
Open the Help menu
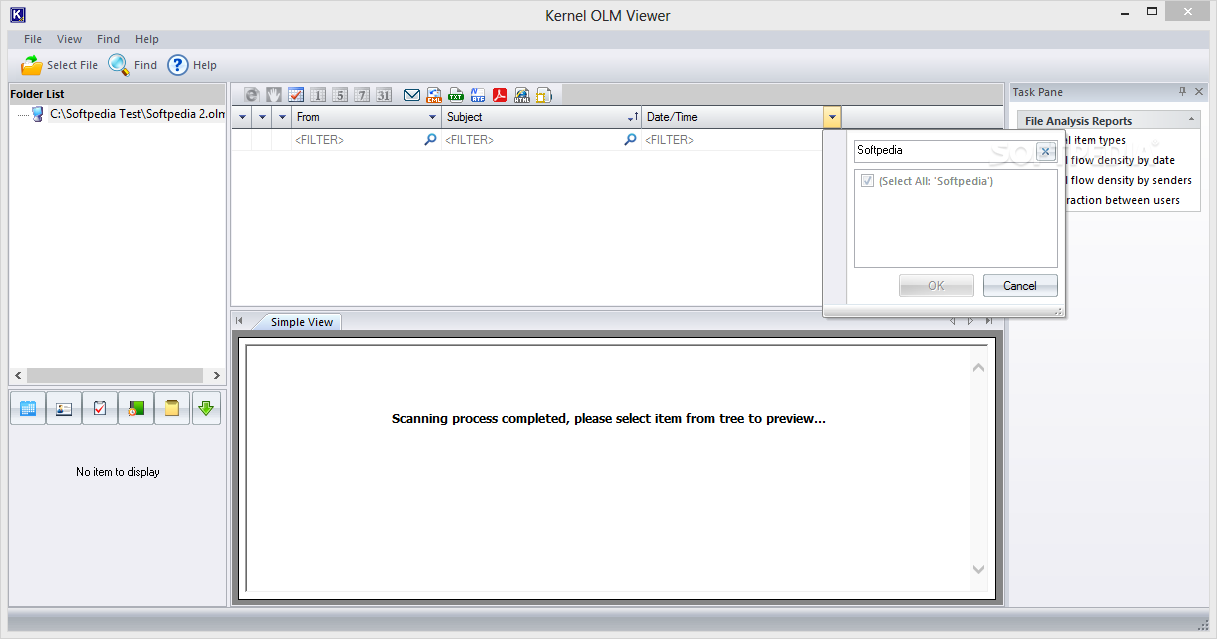tap(147, 39)
